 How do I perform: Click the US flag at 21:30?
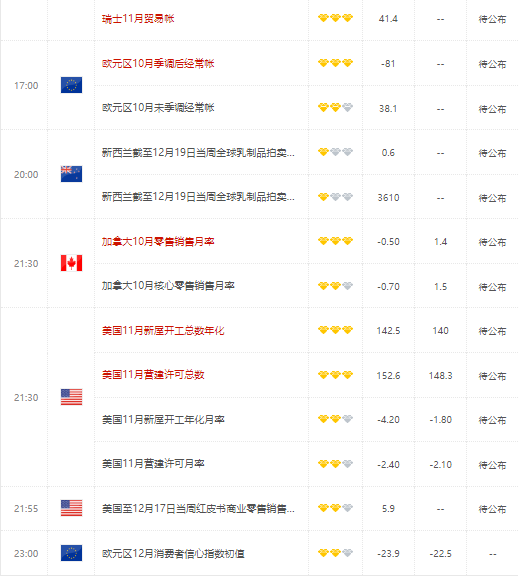(71, 397)
